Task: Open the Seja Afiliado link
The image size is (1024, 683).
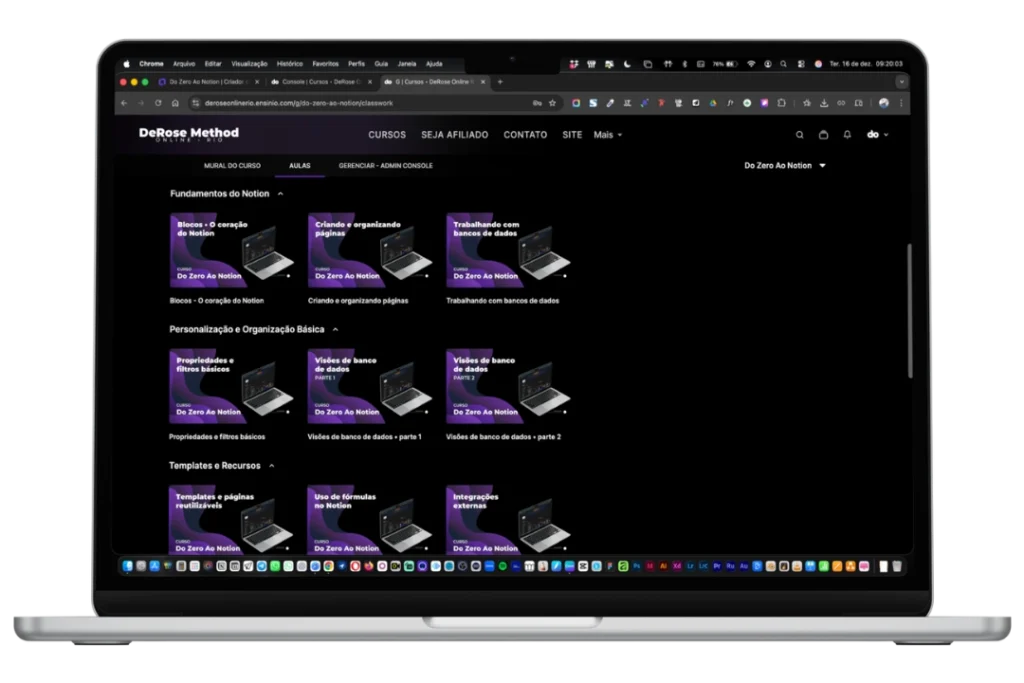Action: coord(455,135)
